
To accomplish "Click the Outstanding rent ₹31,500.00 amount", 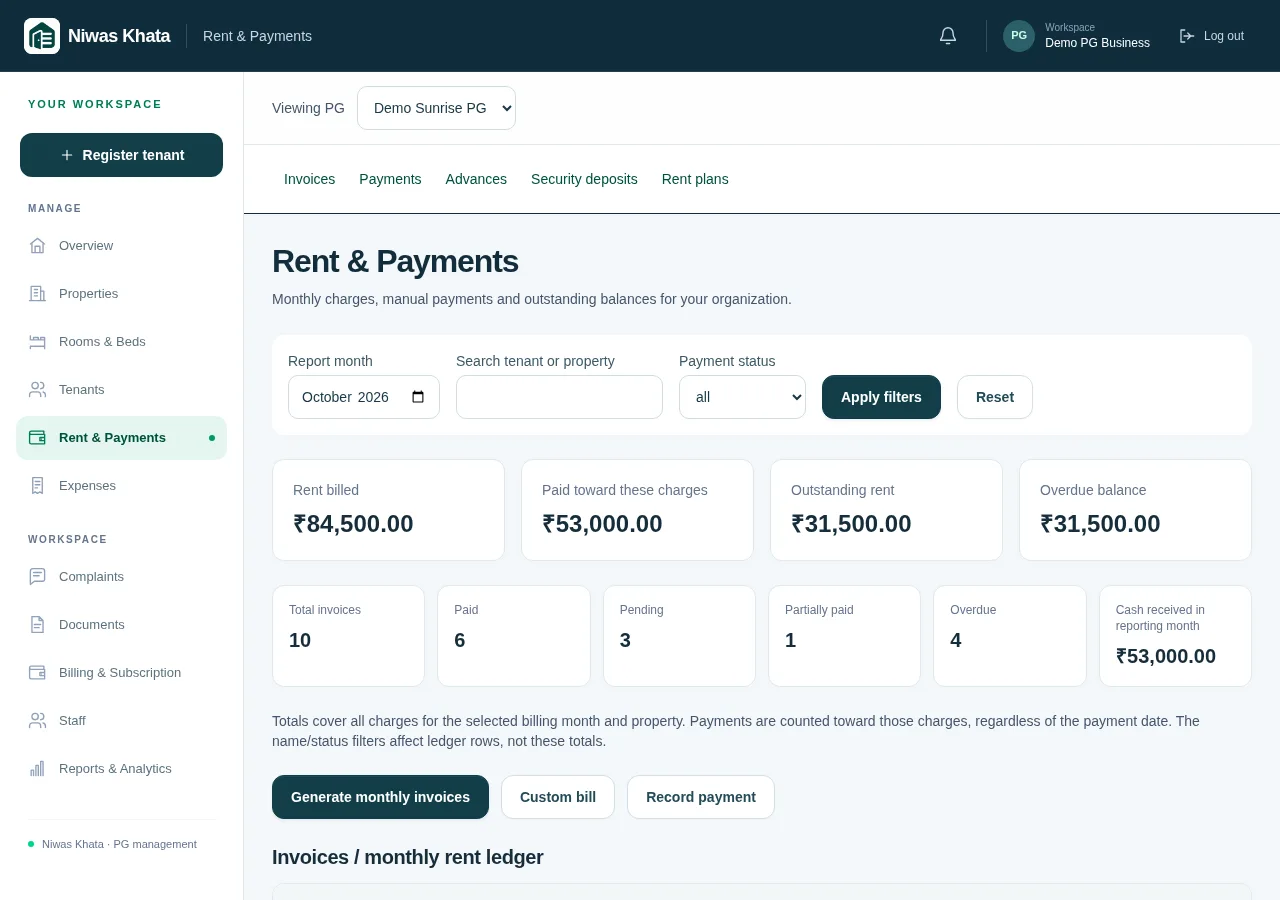I will [851, 524].
